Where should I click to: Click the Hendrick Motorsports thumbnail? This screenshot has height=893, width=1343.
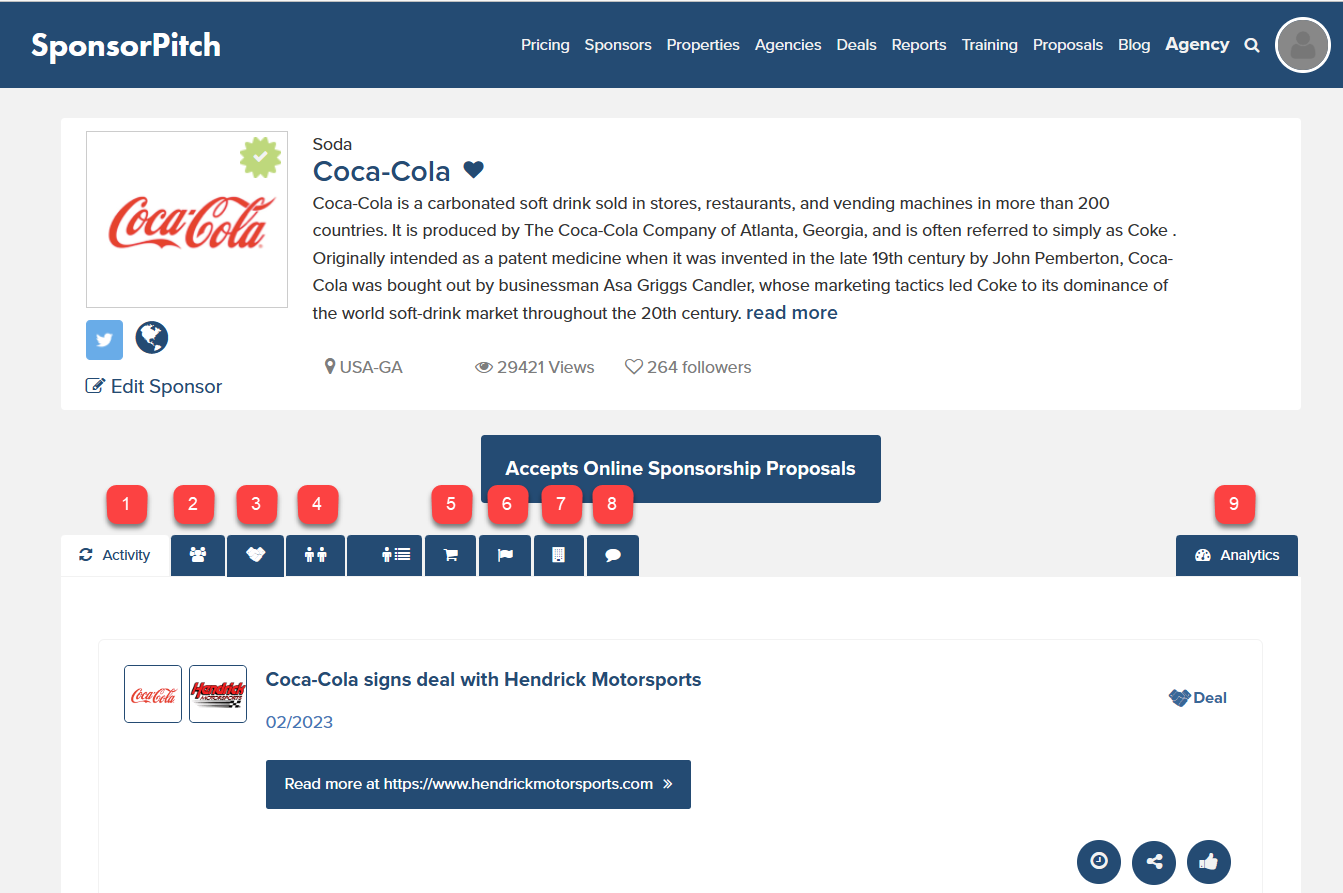[x=218, y=694]
